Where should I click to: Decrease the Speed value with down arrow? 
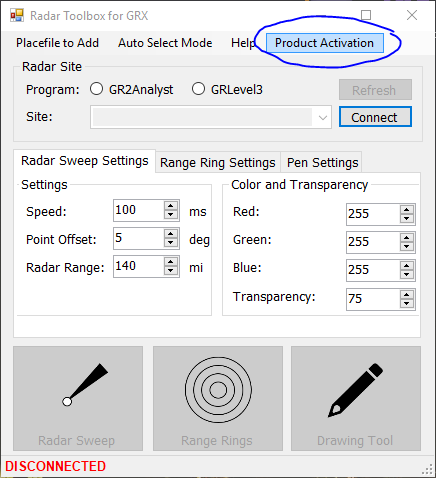coord(171,215)
